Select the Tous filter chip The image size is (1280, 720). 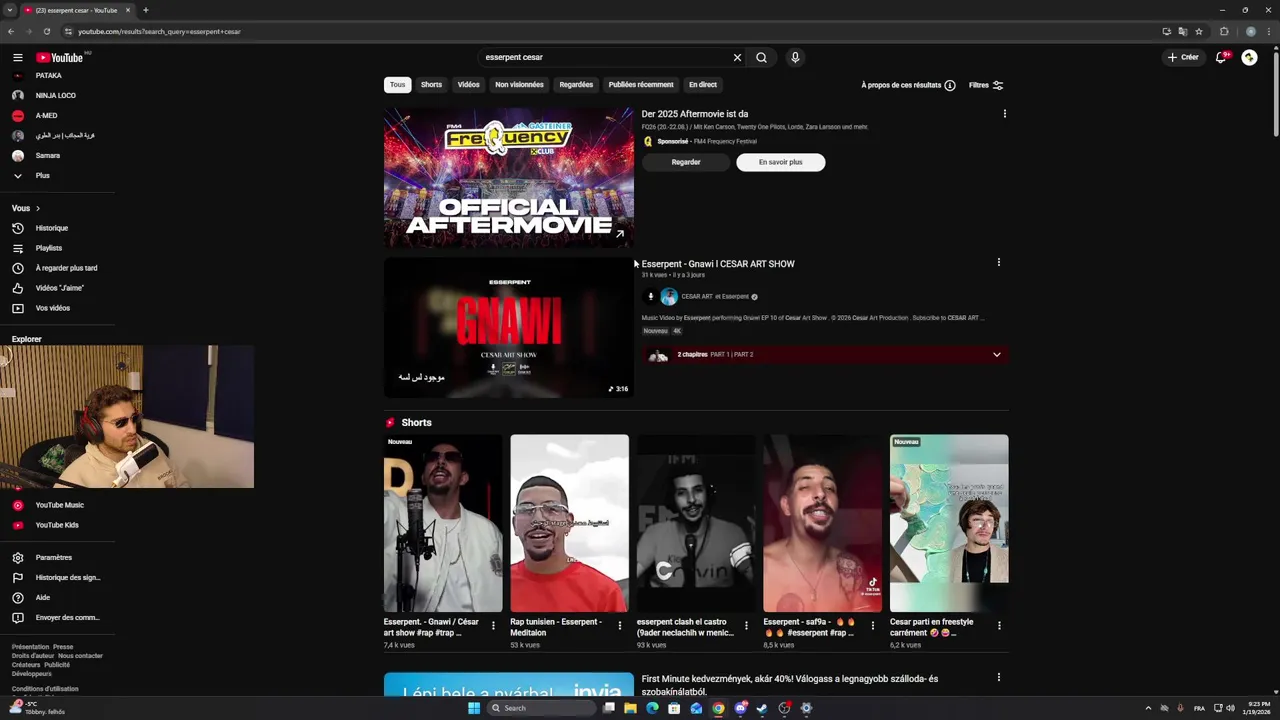397,85
